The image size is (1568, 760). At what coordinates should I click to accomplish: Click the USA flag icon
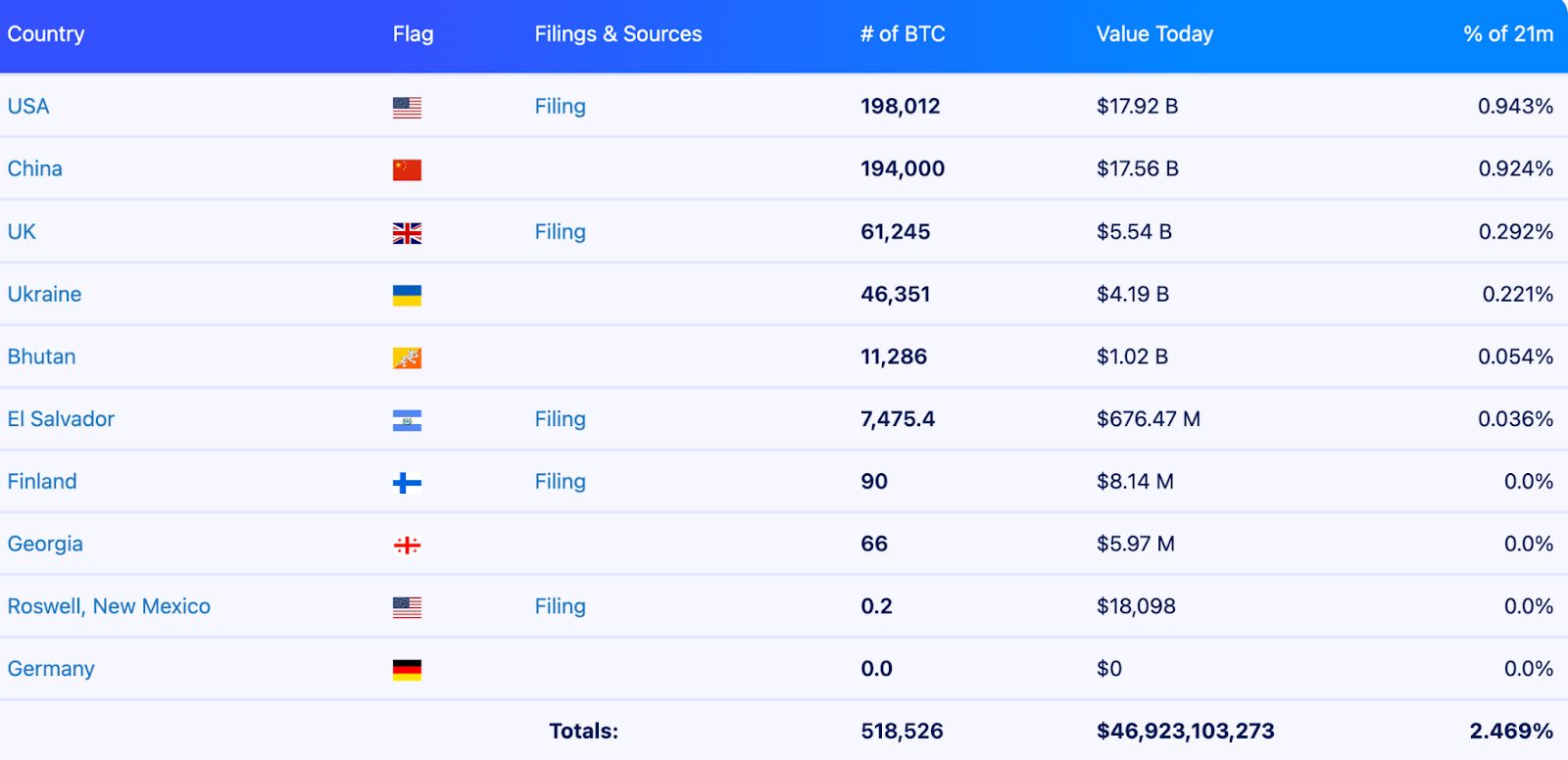coord(406,106)
